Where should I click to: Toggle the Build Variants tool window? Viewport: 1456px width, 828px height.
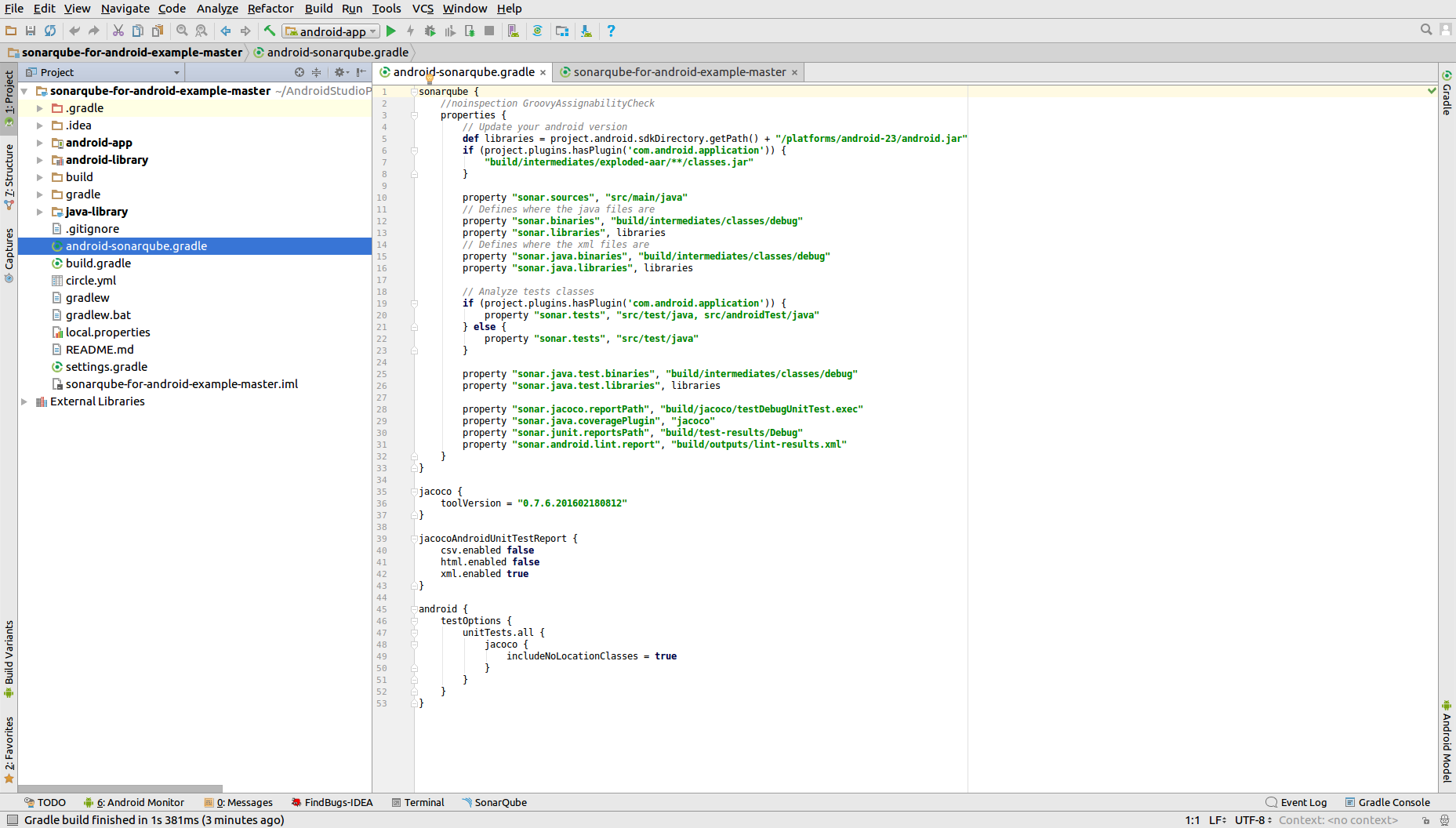[9, 659]
